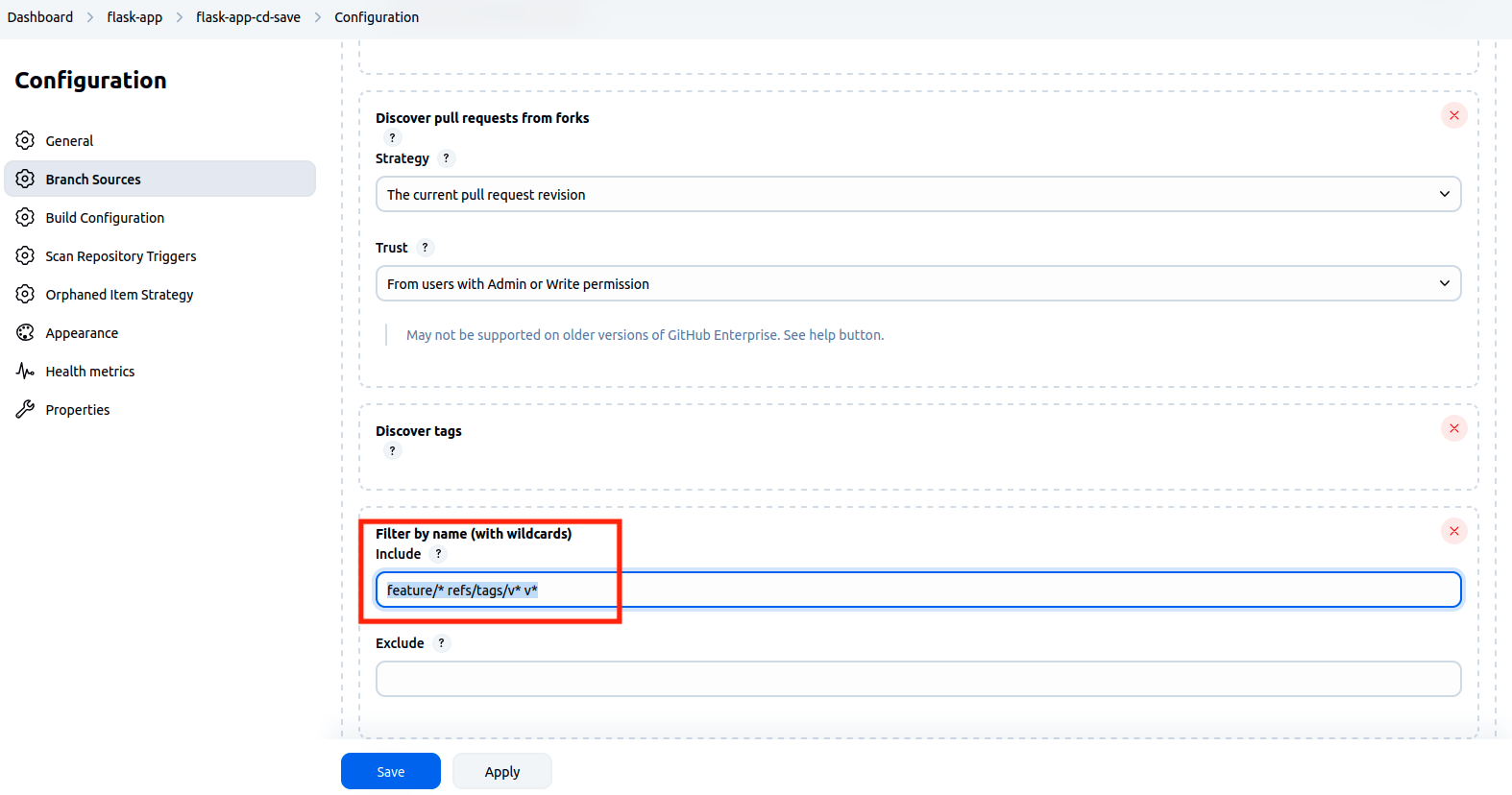
Task: Click into the Exclude text field
Action: coord(917,679)
